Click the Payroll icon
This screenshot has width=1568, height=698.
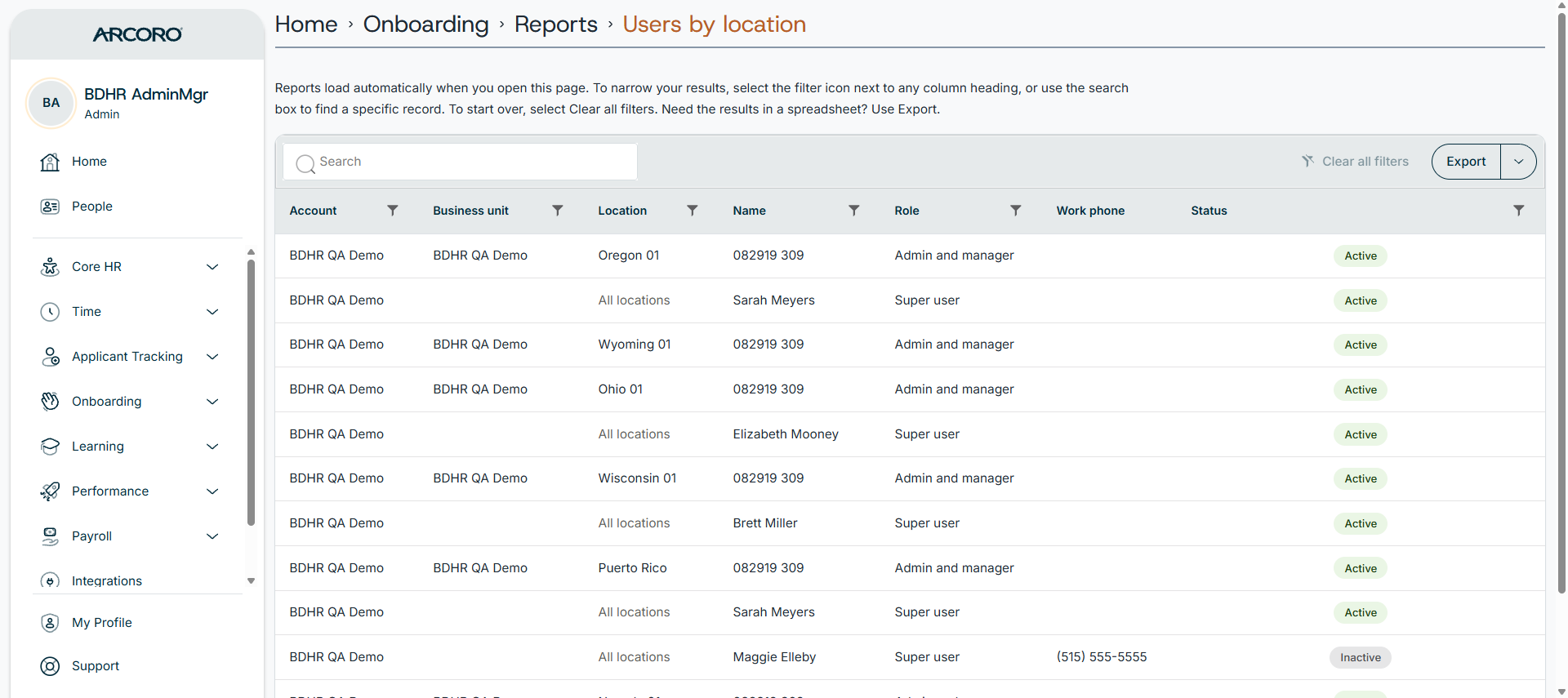50,536
